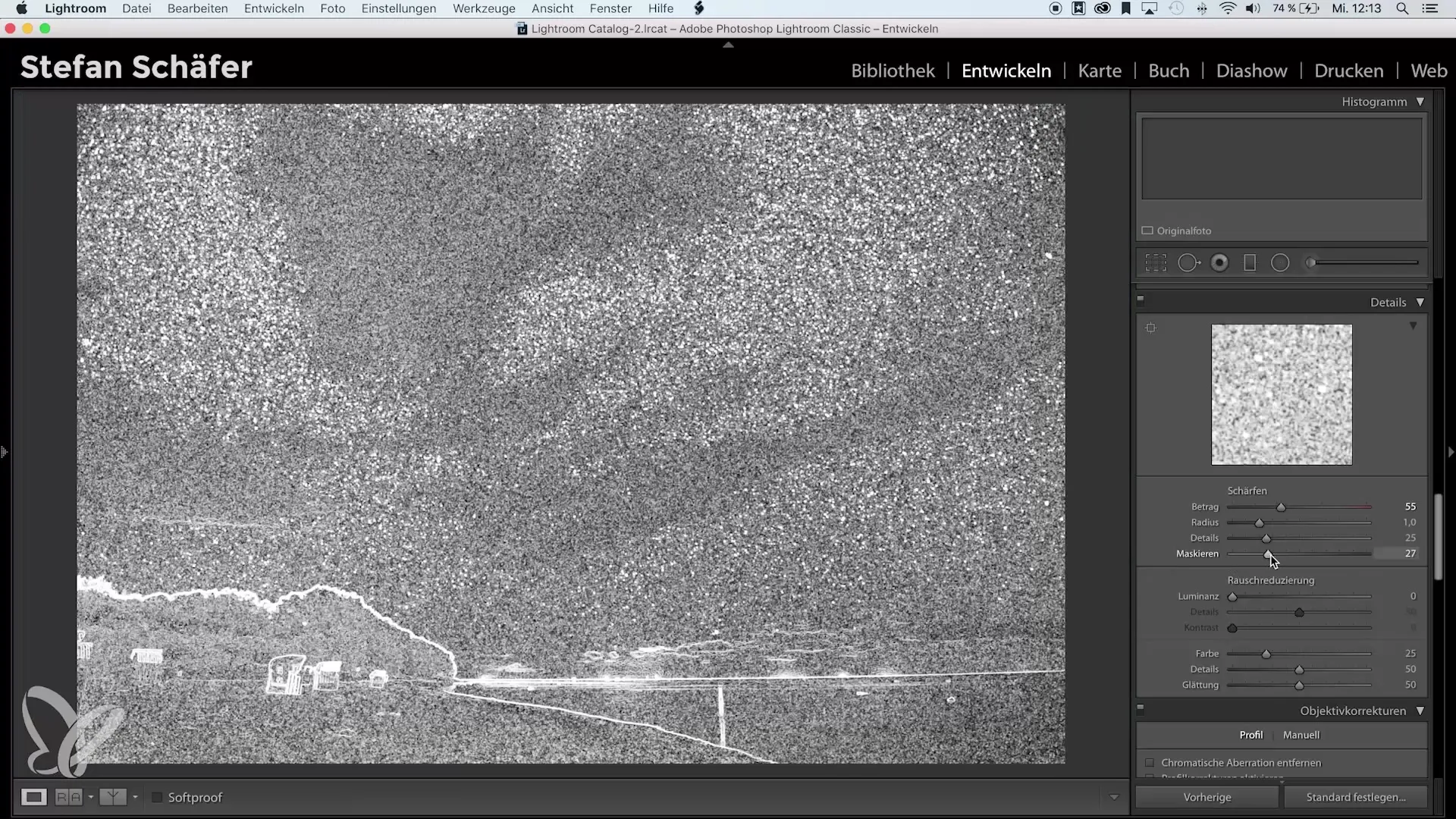1456x819 pixels.
Task: Click the right panel scrollbar
Action: coord(1439,535)
